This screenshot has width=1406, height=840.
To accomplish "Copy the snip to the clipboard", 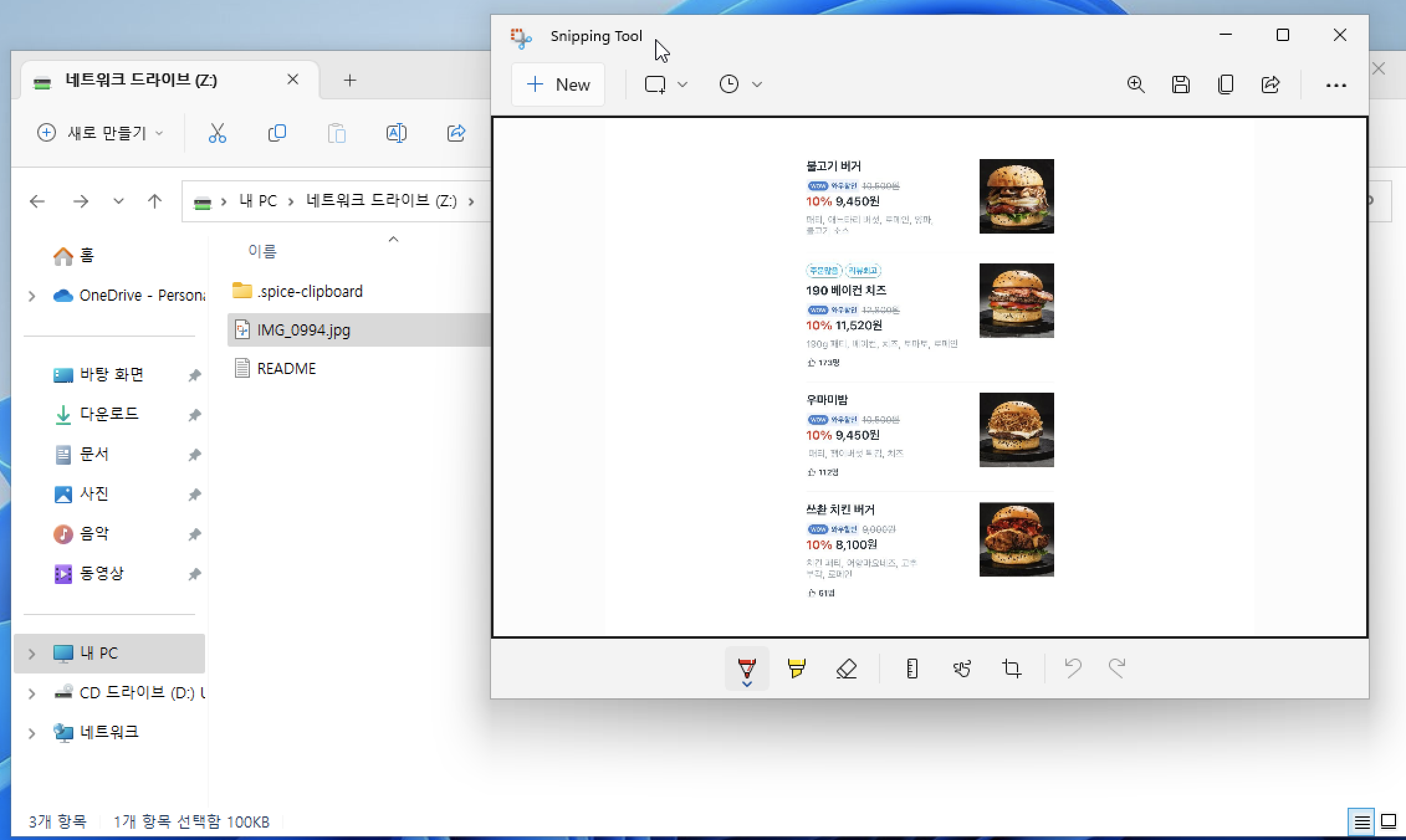I will pos(1225,84).
